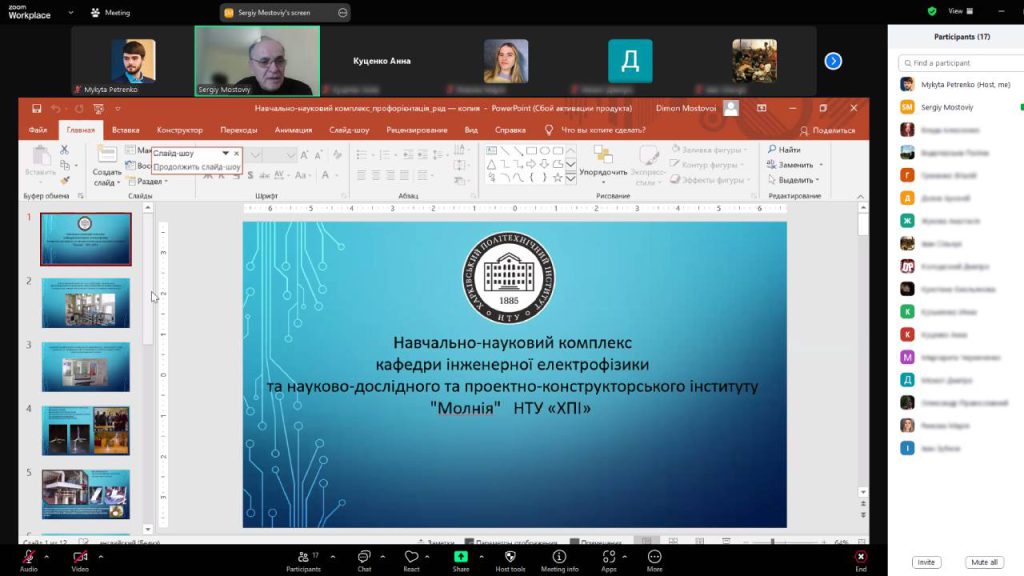Screen dimensions: 1024x576
Task: Open the React emoji menu
Action: (411, 557)
